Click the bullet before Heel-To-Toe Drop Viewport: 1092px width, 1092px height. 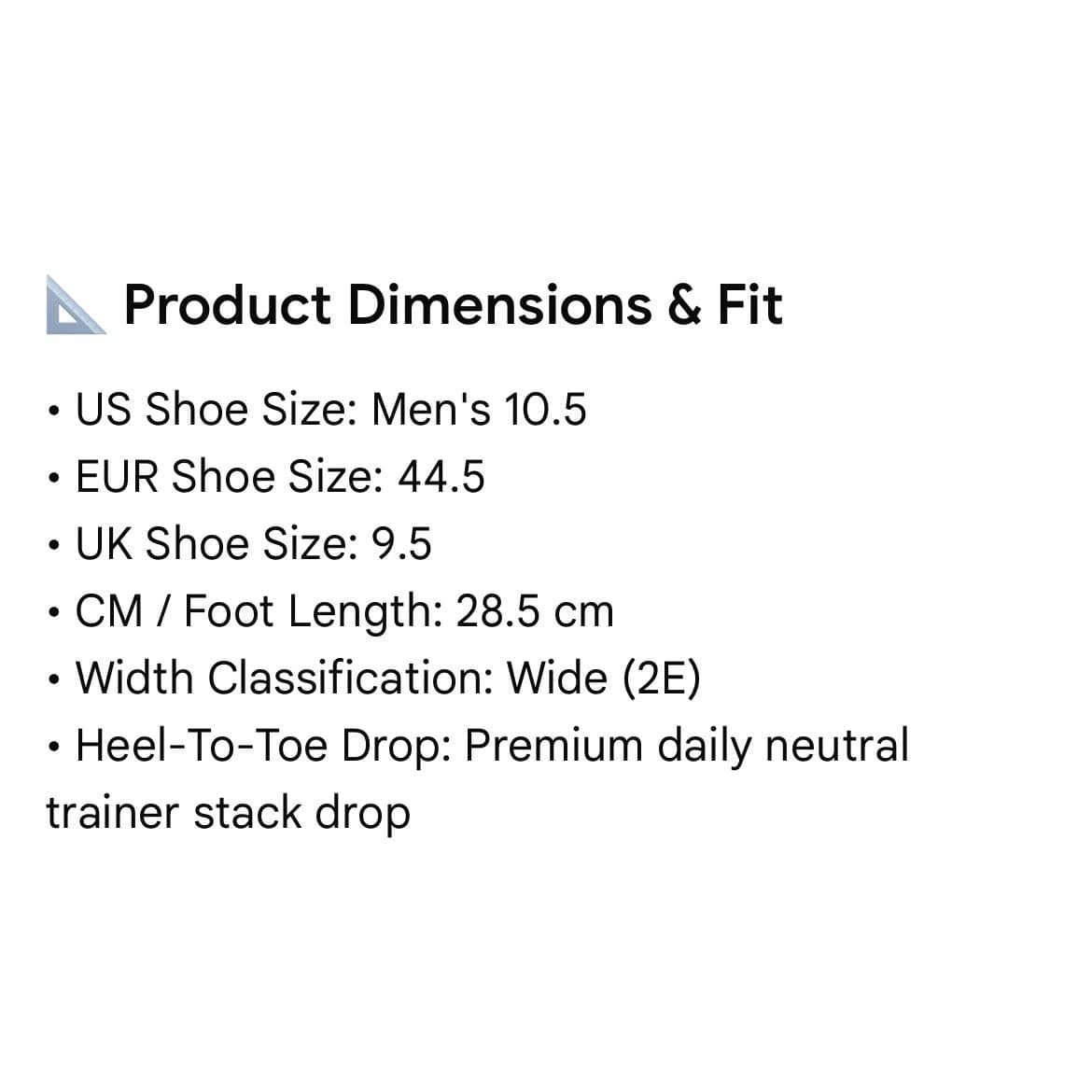point(53,748)
